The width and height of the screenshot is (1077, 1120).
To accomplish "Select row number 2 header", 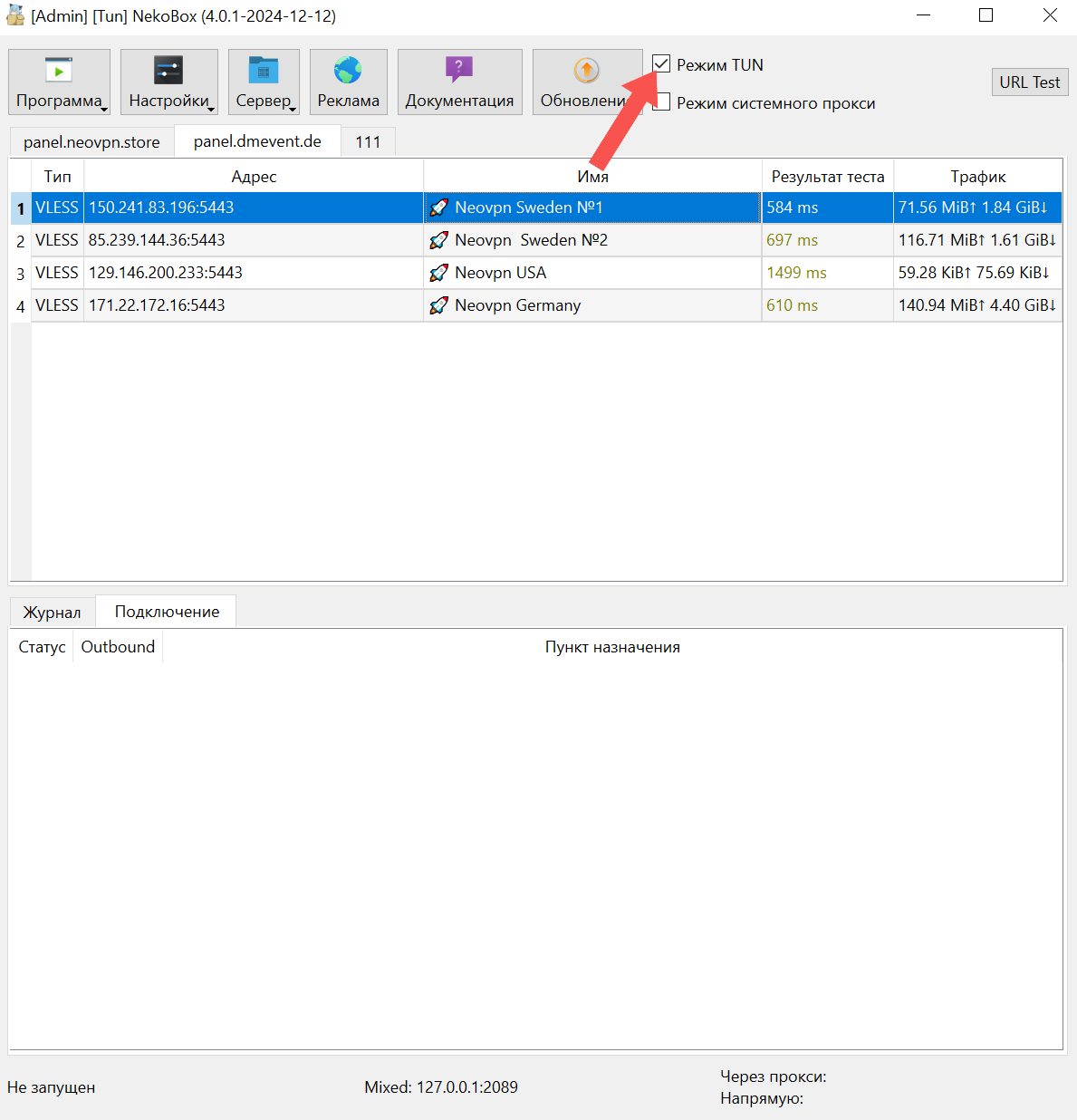I will click(21, 241).
